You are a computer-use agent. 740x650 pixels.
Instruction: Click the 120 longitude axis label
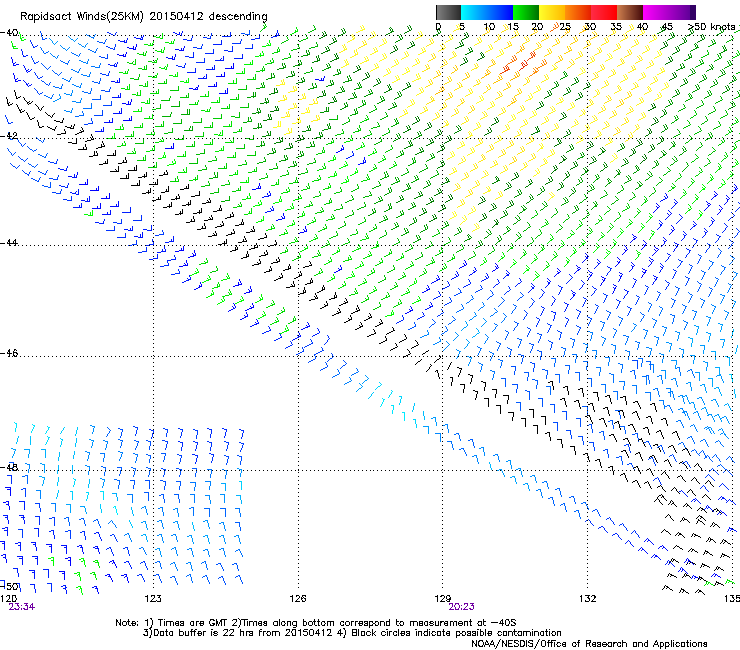tap(8, 598)
